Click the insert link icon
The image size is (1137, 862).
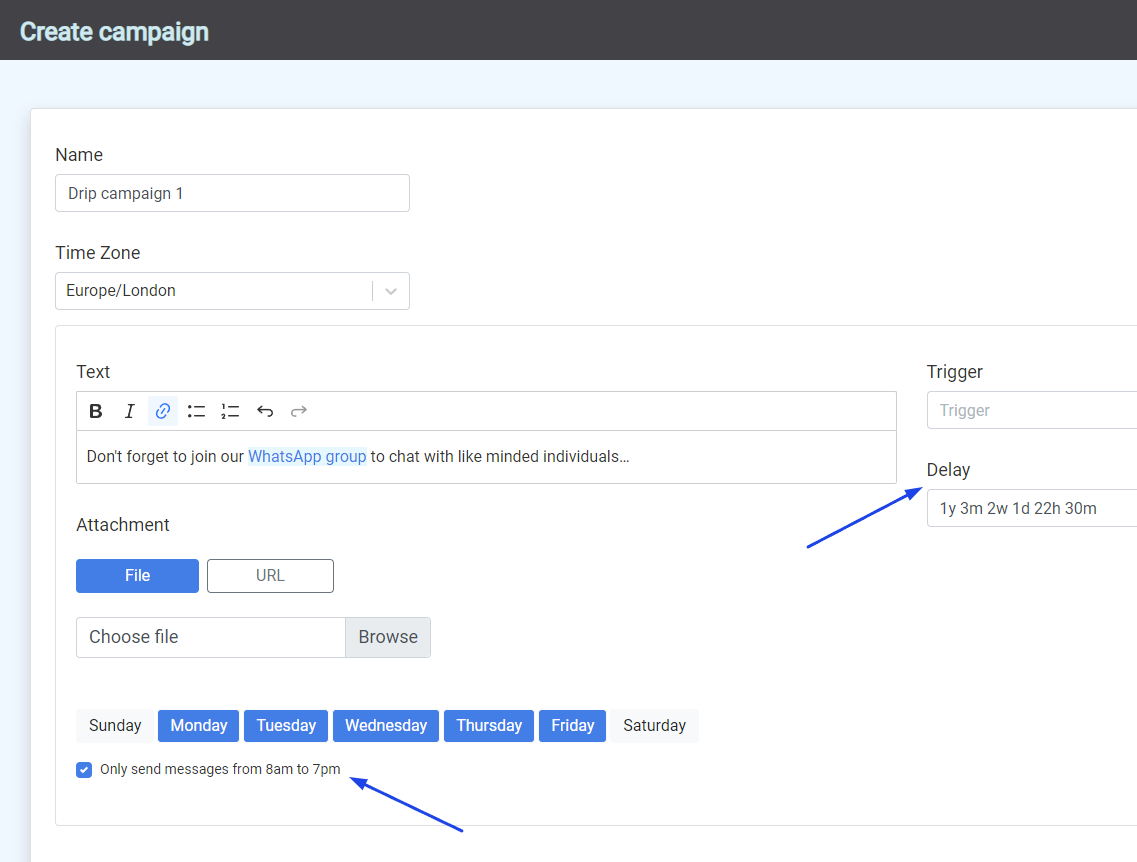pos(163,410)
